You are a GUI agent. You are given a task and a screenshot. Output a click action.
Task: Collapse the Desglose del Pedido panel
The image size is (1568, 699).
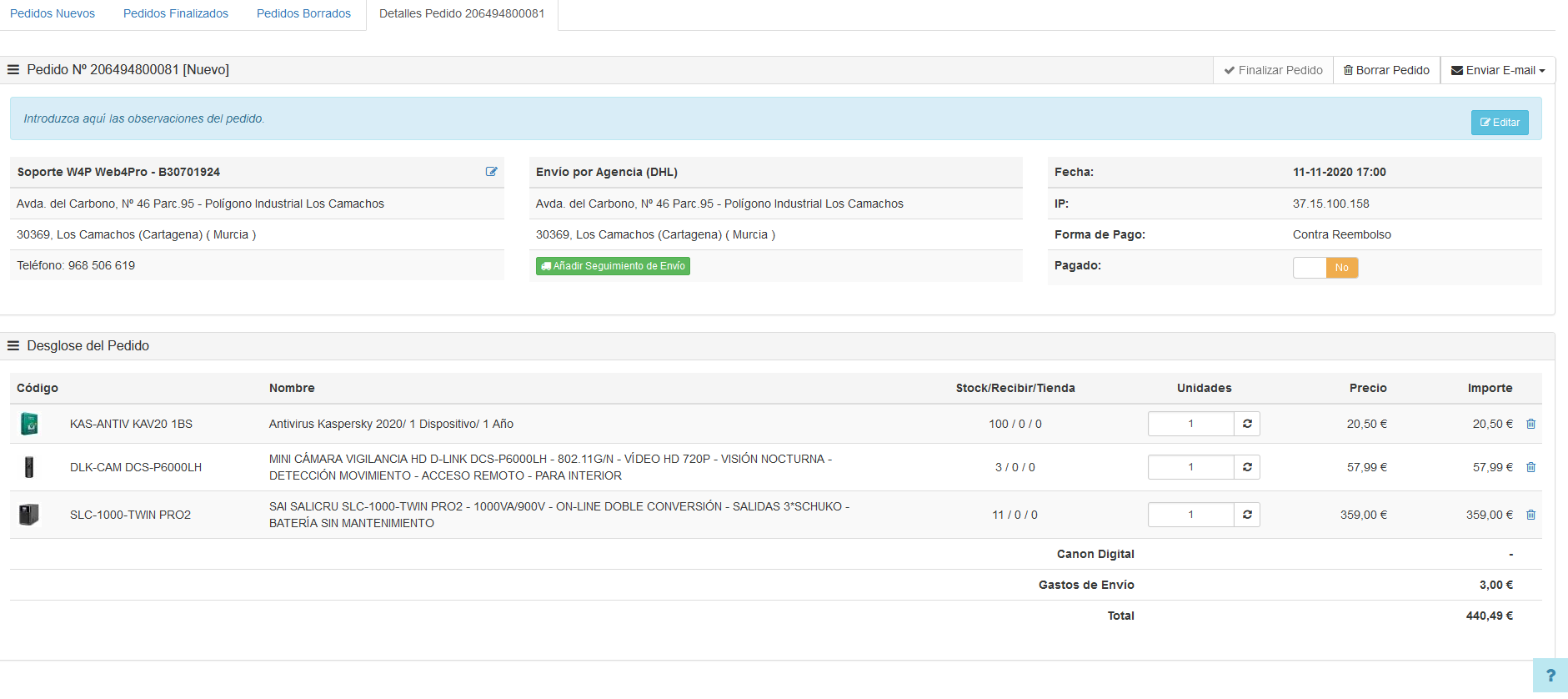tap(13, 346)
